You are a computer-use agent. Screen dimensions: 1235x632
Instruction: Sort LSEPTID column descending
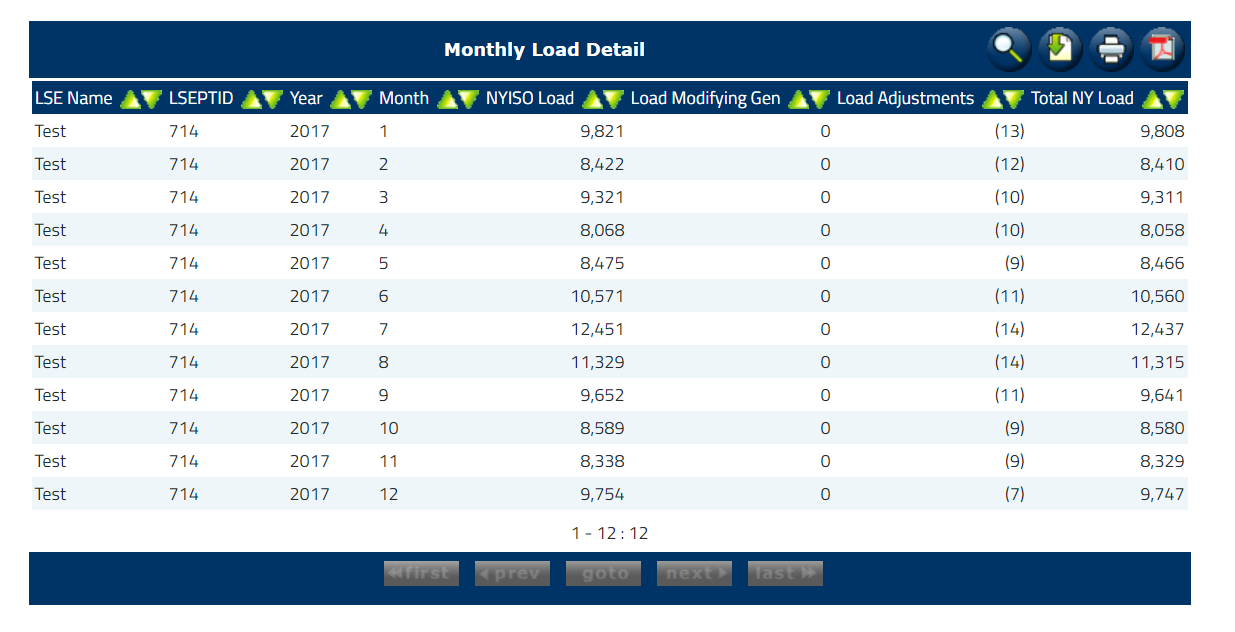[273, 99]
